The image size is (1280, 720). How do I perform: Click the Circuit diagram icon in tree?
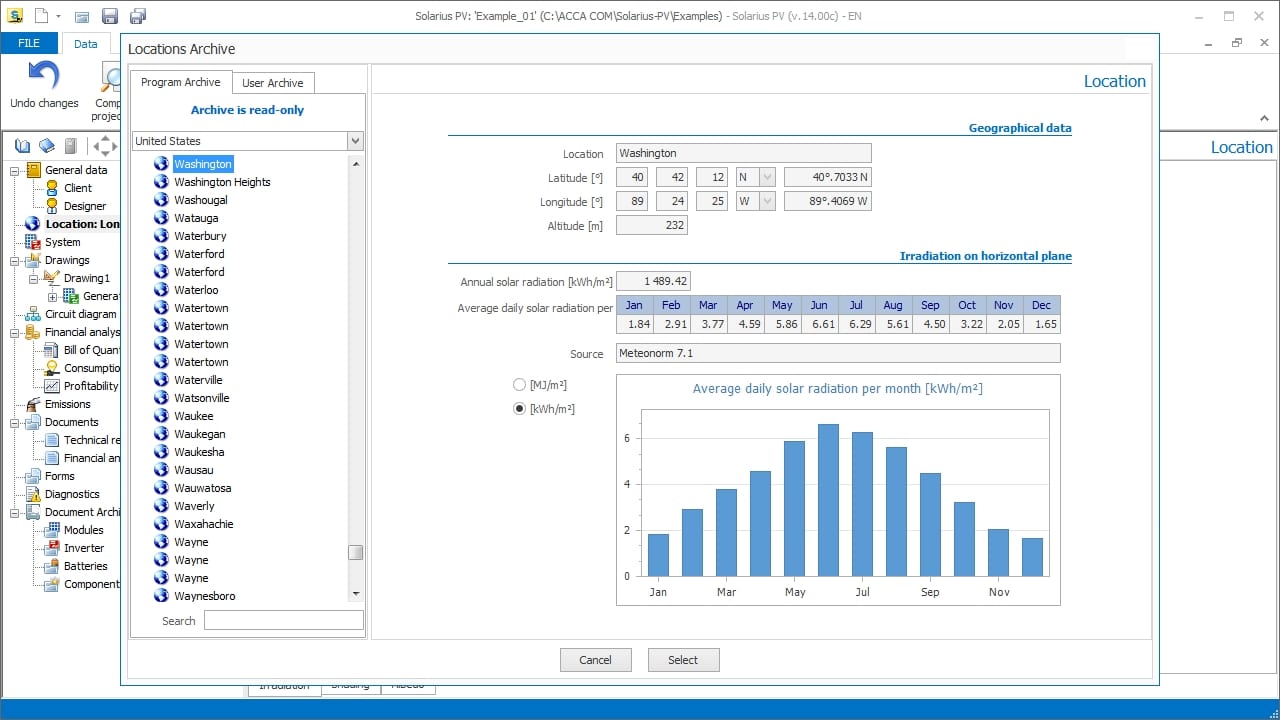(x=33, y=314)
